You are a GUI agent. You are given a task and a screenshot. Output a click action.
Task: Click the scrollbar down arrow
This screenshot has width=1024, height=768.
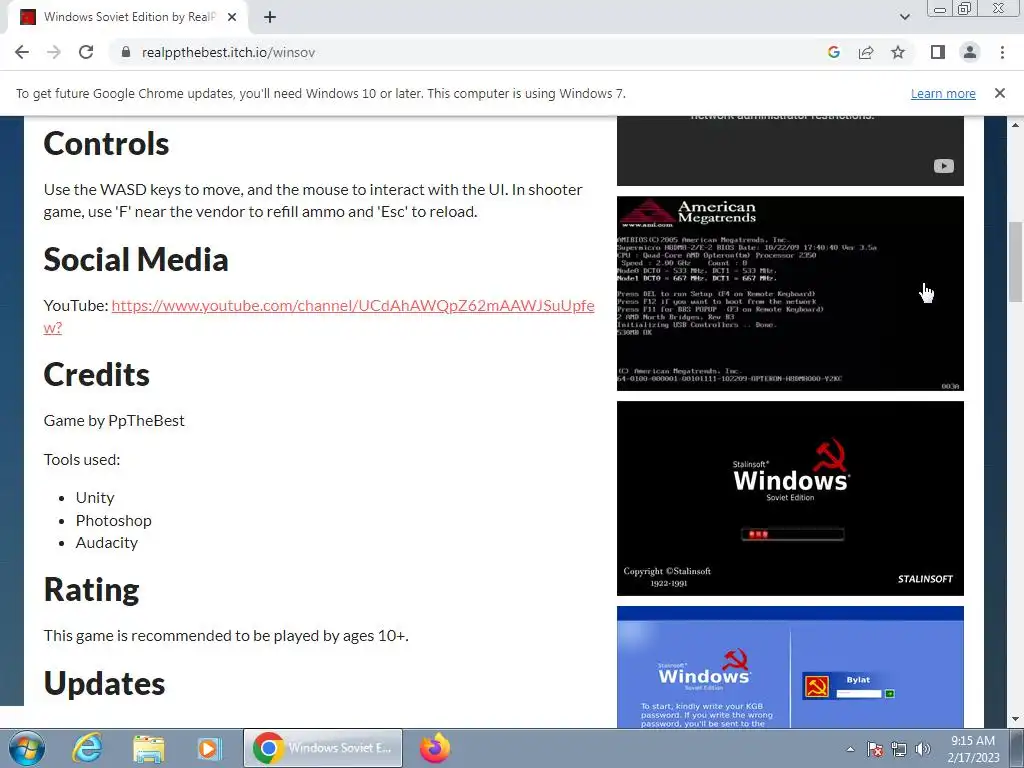[1016, 720]
